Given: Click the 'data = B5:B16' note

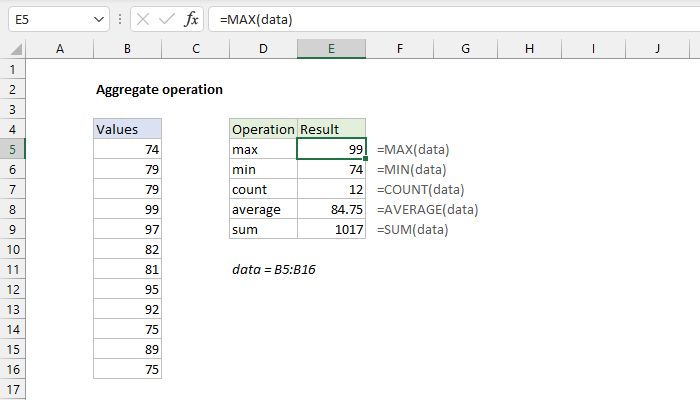Looking at the screenshot, I should pyautogui.click(x=274, y=270).
